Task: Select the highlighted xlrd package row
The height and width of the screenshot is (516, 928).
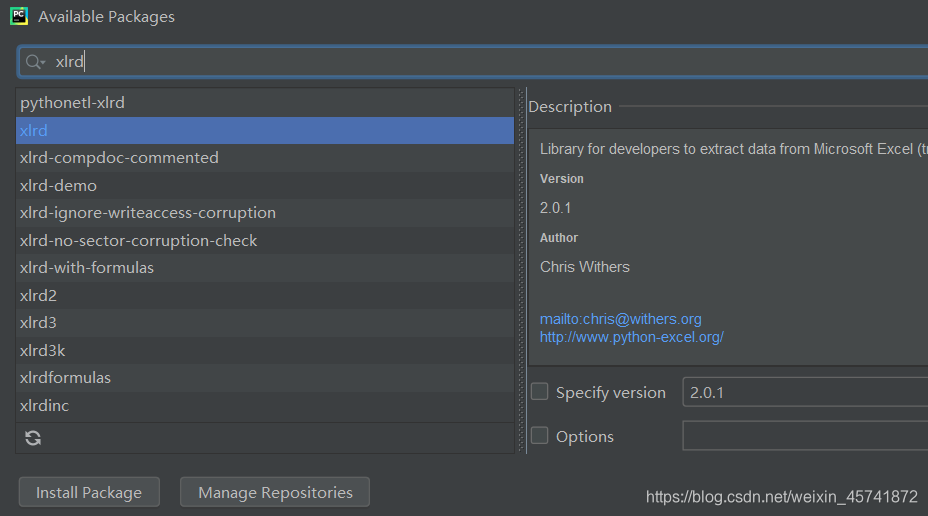Action: coord(265,130)
